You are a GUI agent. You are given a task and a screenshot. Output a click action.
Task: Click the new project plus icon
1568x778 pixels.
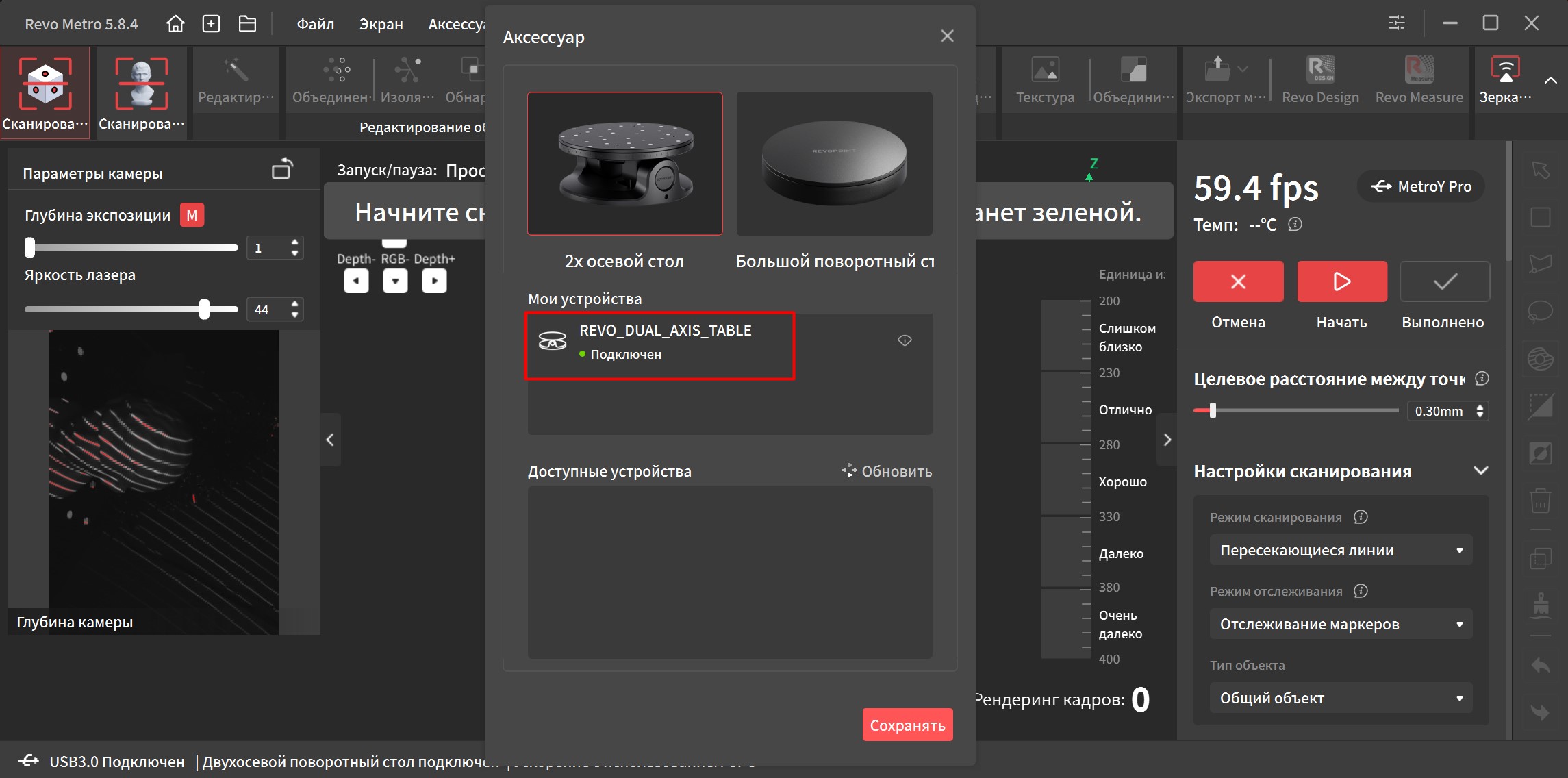pyautogui.click(x=211, y=24)
